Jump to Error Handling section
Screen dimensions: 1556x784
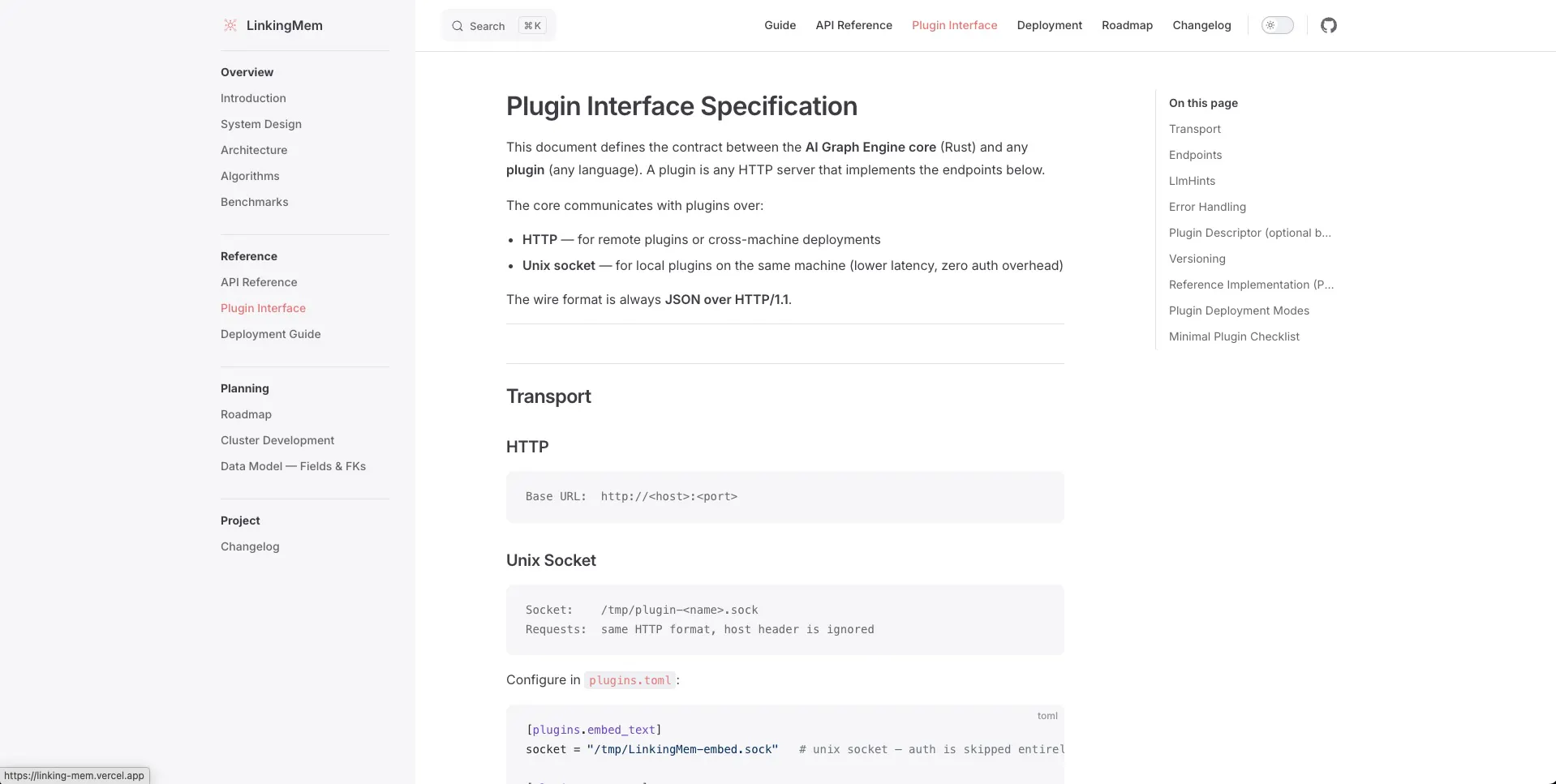point(1207,207)
